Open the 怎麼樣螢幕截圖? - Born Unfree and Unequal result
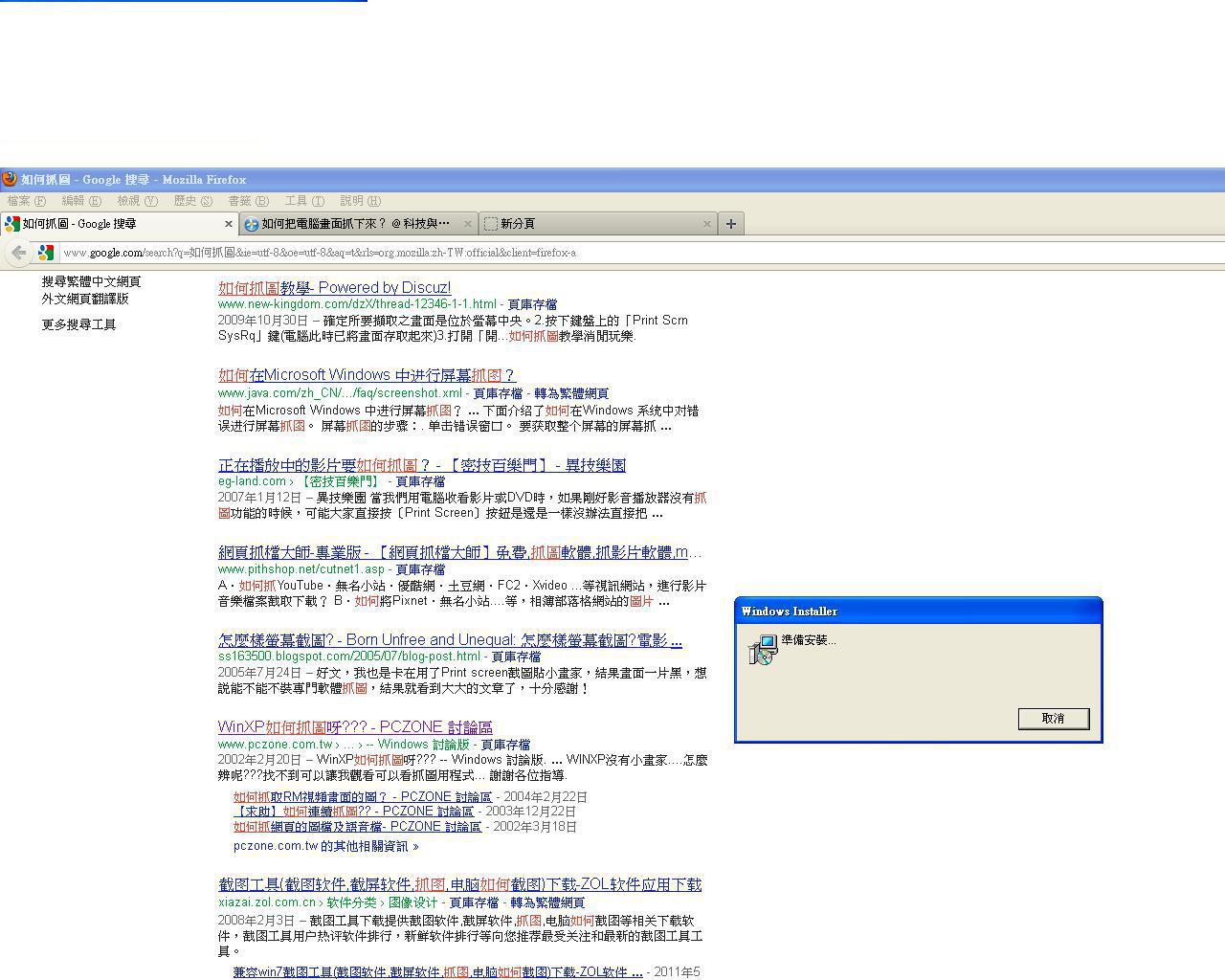 (x=450, y=640)
